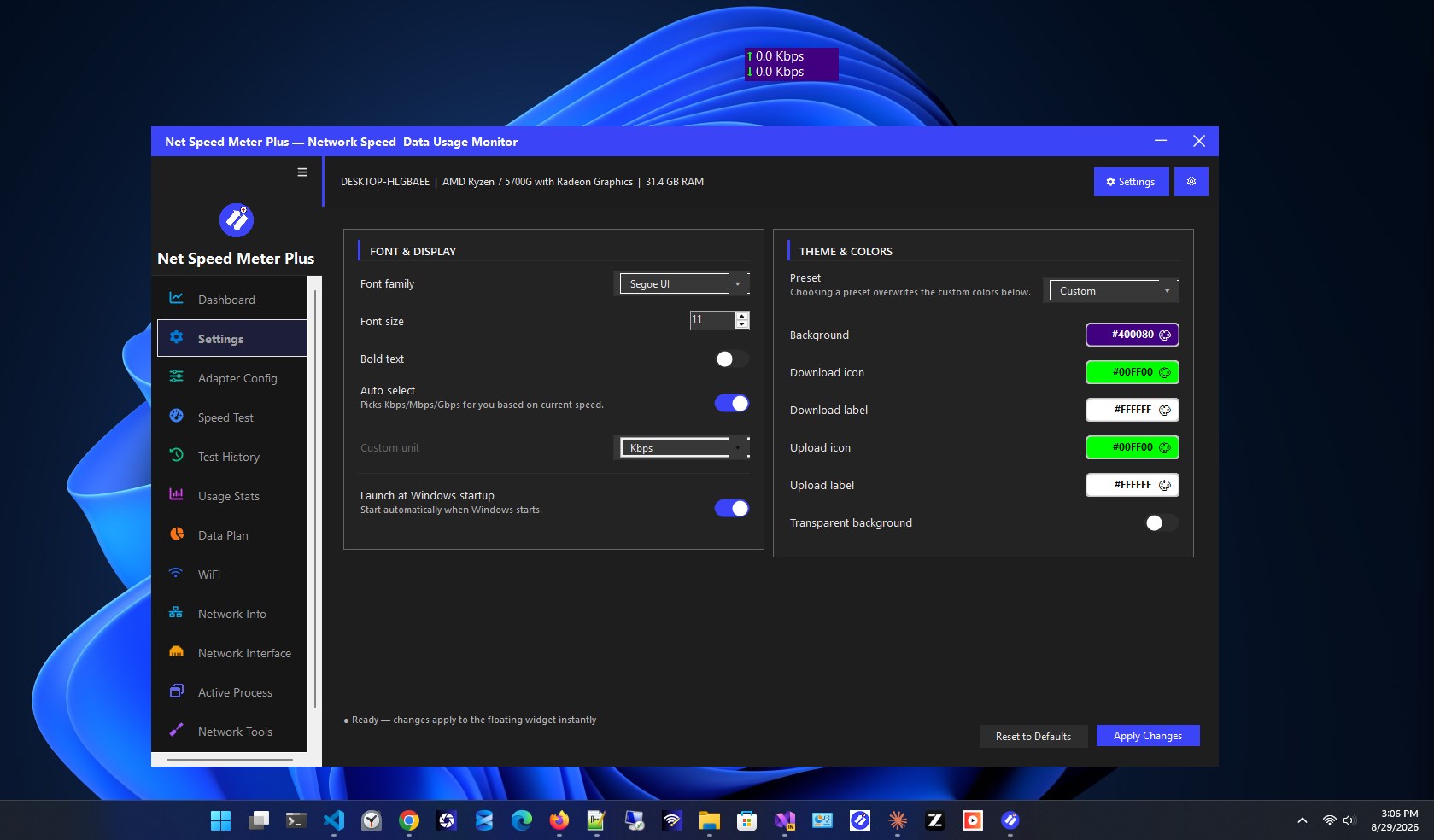The image size is (1434, 840).
Task: Select the Settings item in sidebar
Action: pyautogui.click(x=232, y=339)
